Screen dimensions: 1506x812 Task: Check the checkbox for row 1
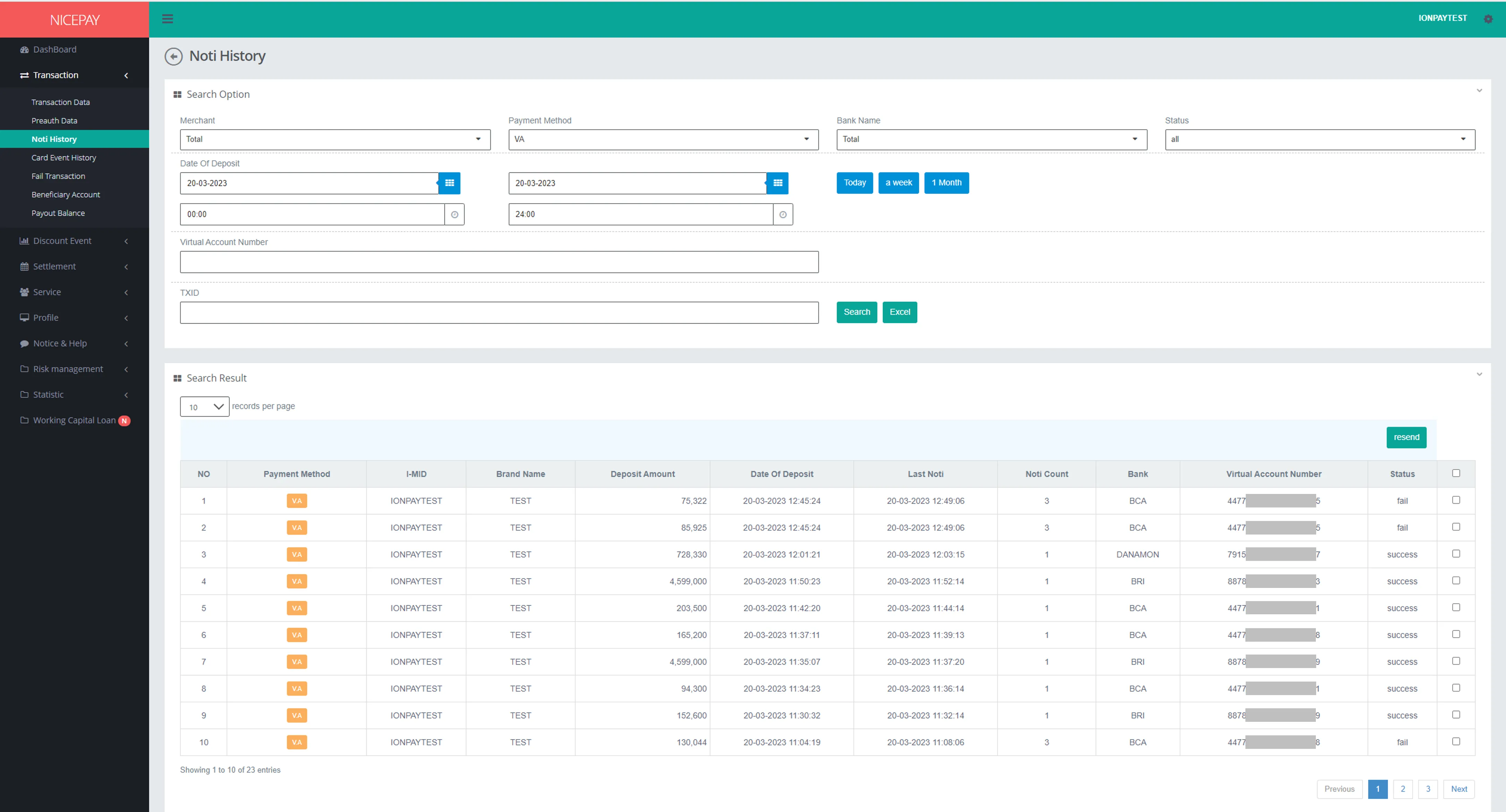[1456, 501]
